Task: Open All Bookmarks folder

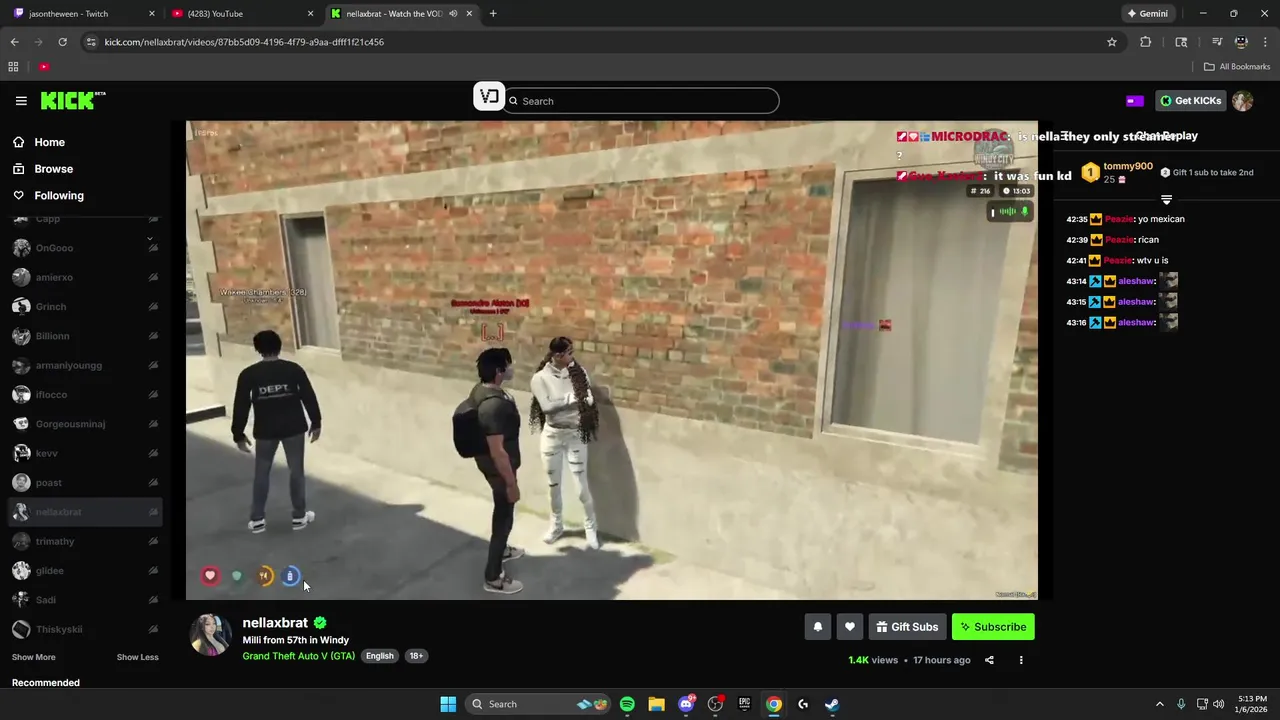Action: (x=1237, y=67)
